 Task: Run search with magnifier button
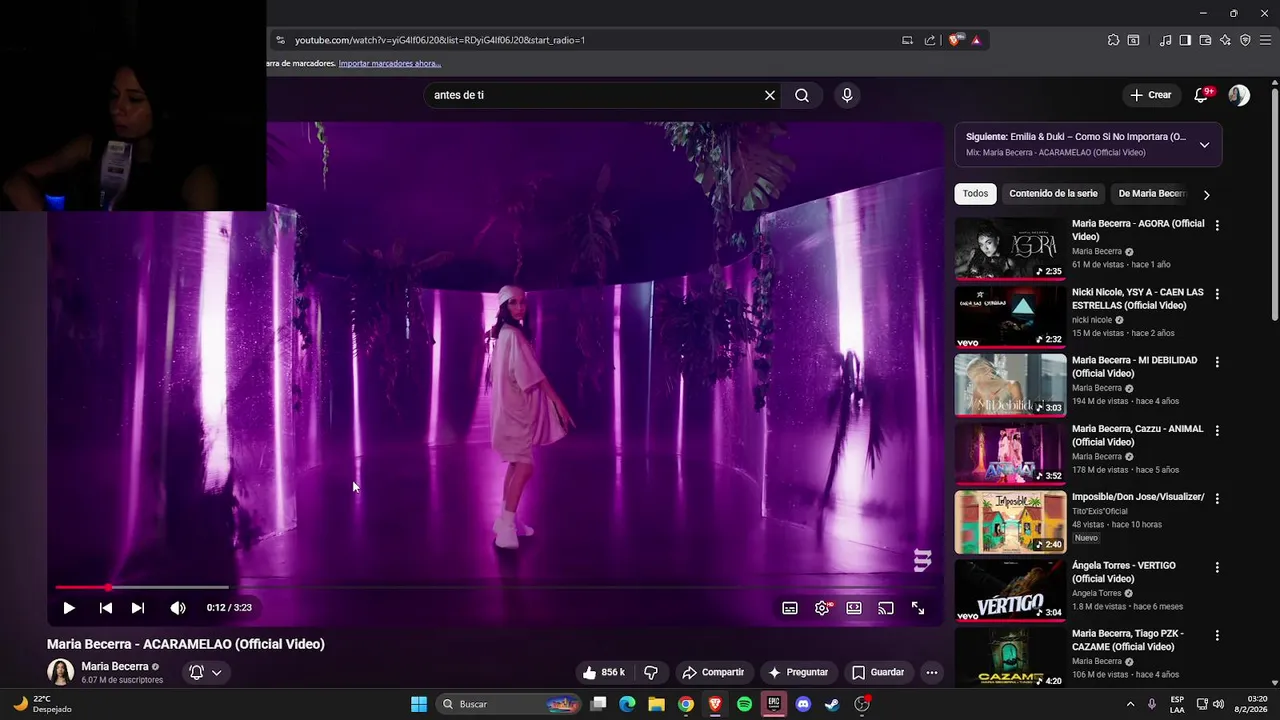802,95
